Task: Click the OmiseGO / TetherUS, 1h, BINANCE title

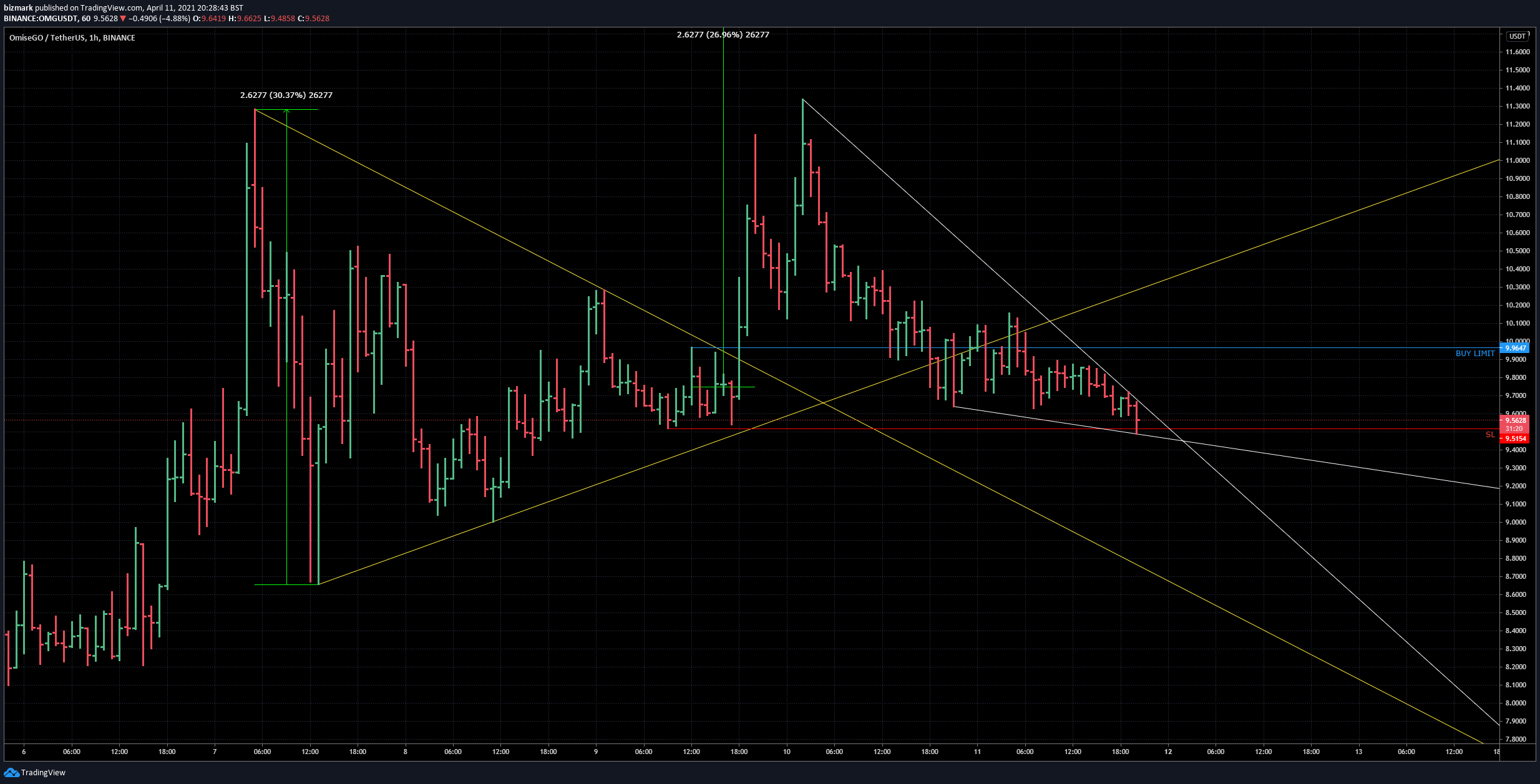Action: click(72, 38)
